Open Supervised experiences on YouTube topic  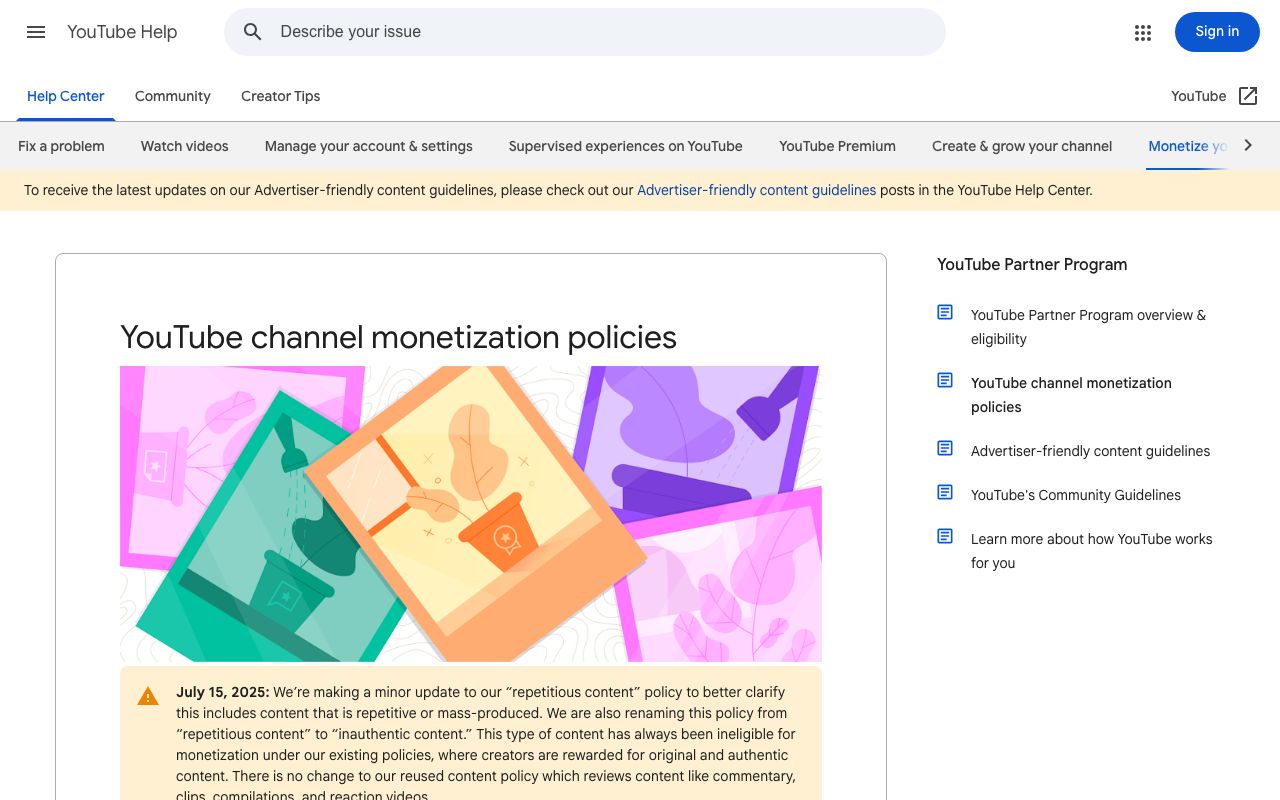click(x=626, y=146)
